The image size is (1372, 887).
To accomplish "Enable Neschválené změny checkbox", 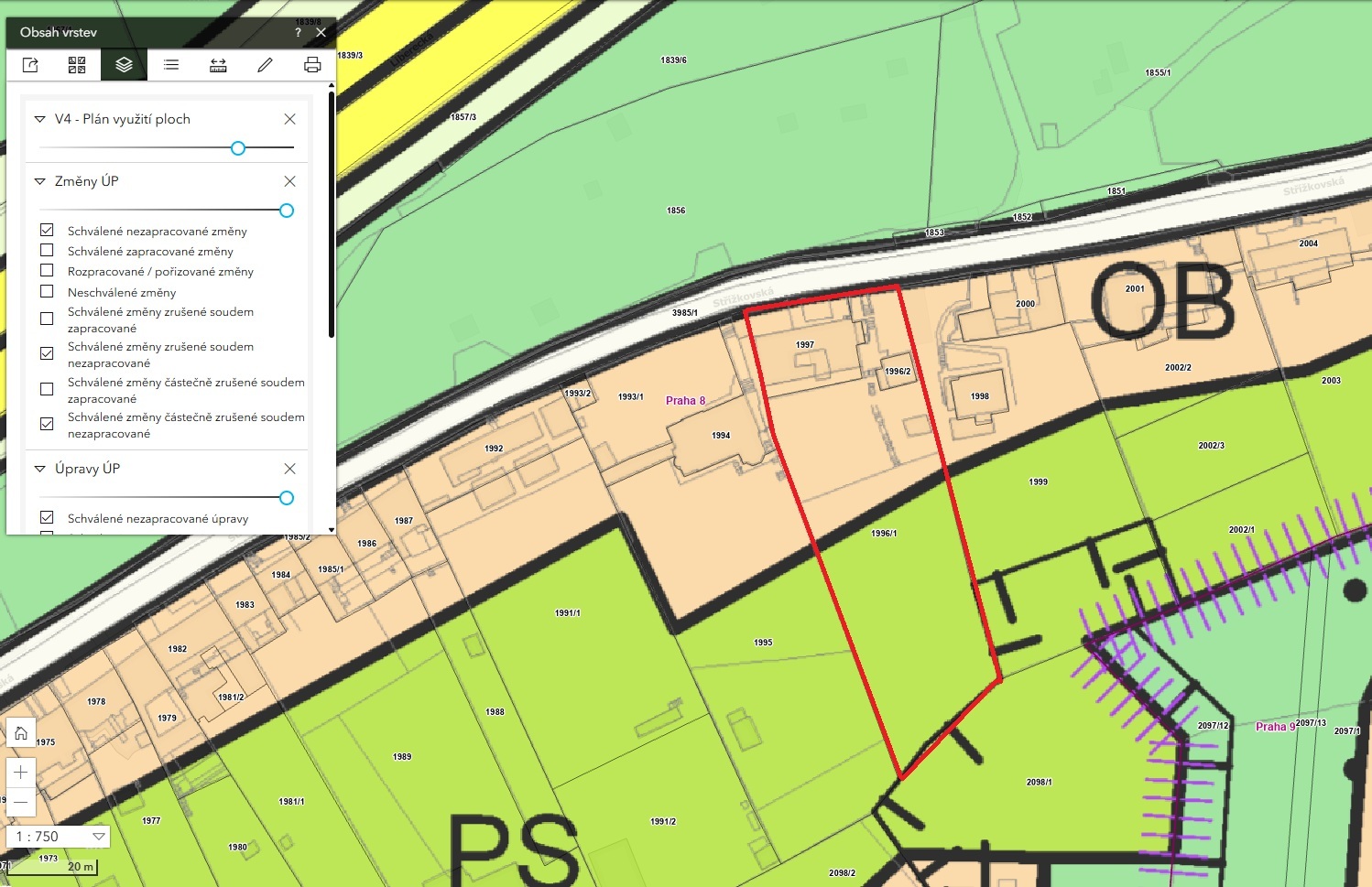I will pyautogui.click(x=47, y=292).
